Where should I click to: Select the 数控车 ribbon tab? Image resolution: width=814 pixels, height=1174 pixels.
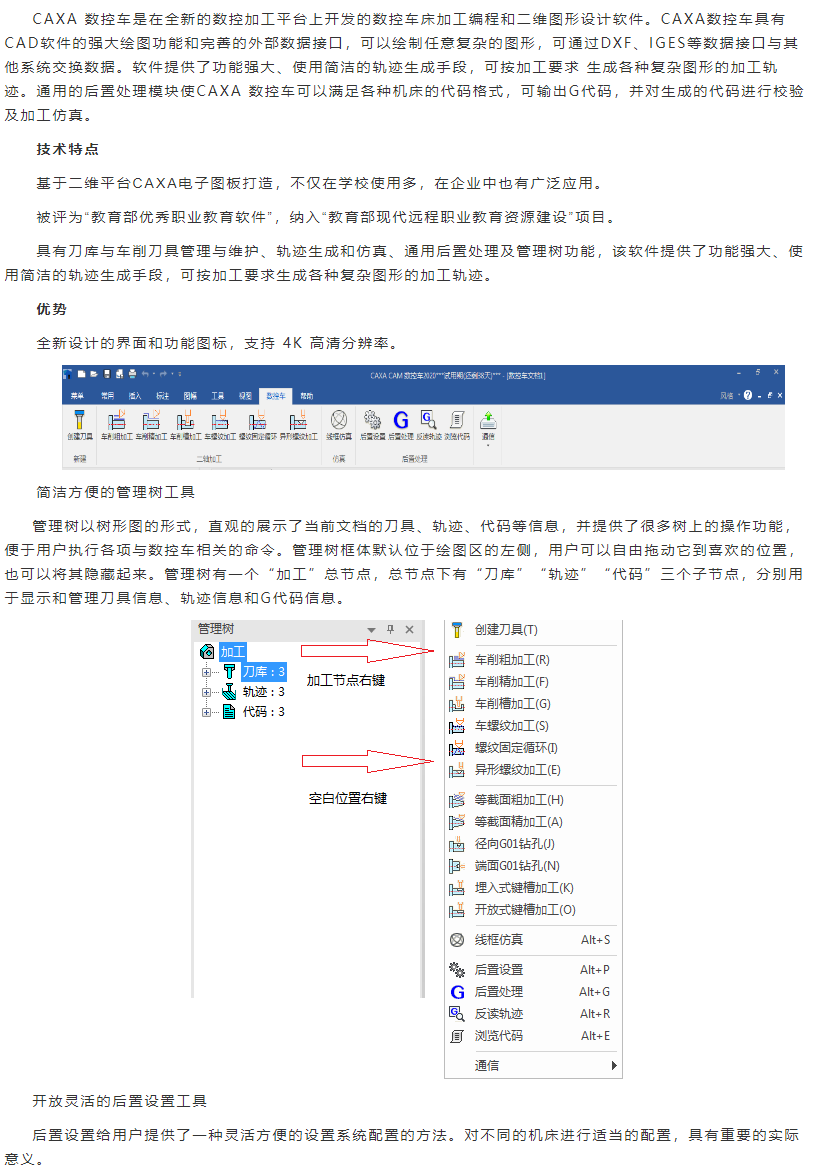point(276,396)
